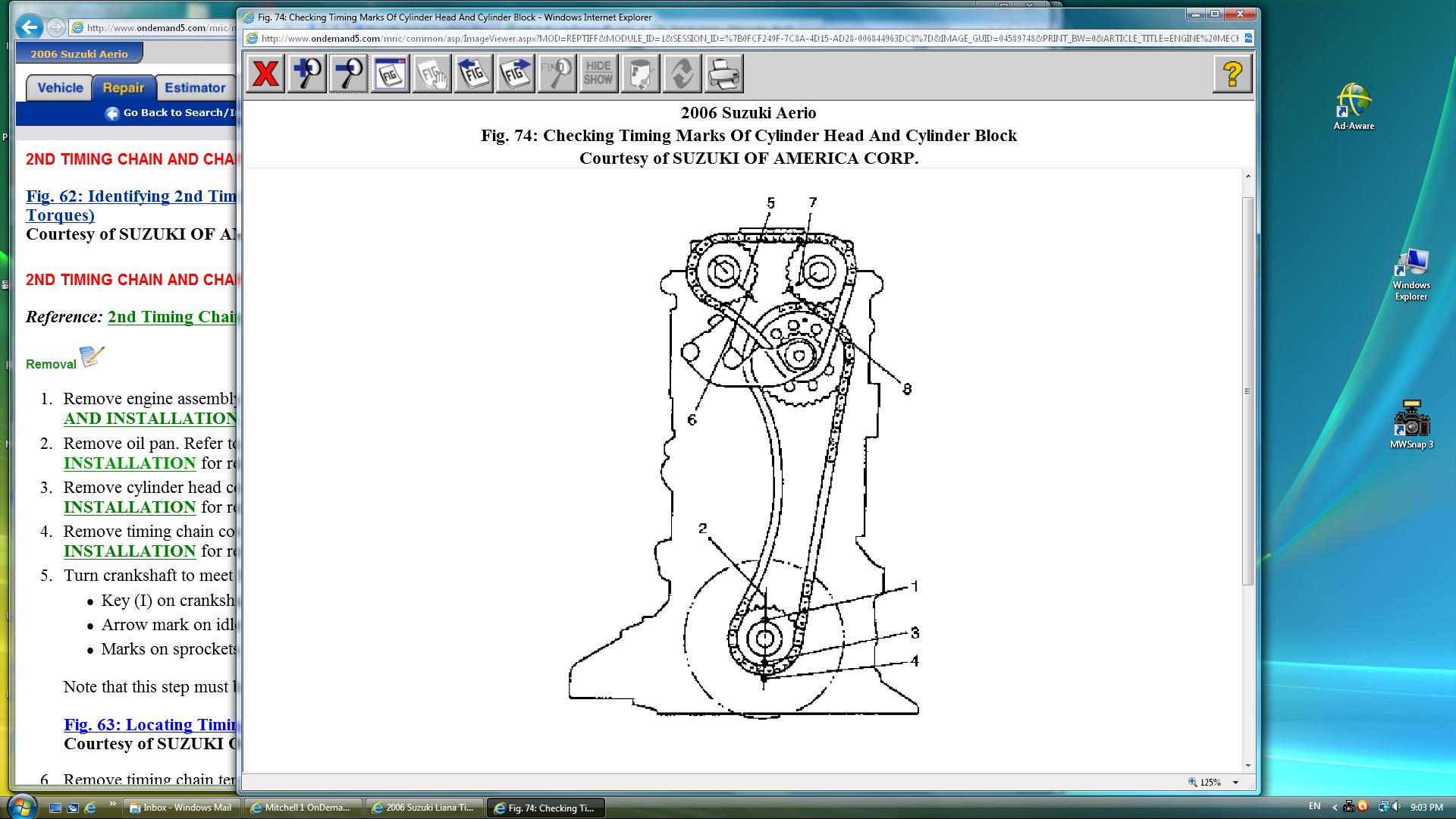Screen dimensions: 1456x819
Task: Print the figure with printer icon
Action: click(x=723, y=74)
